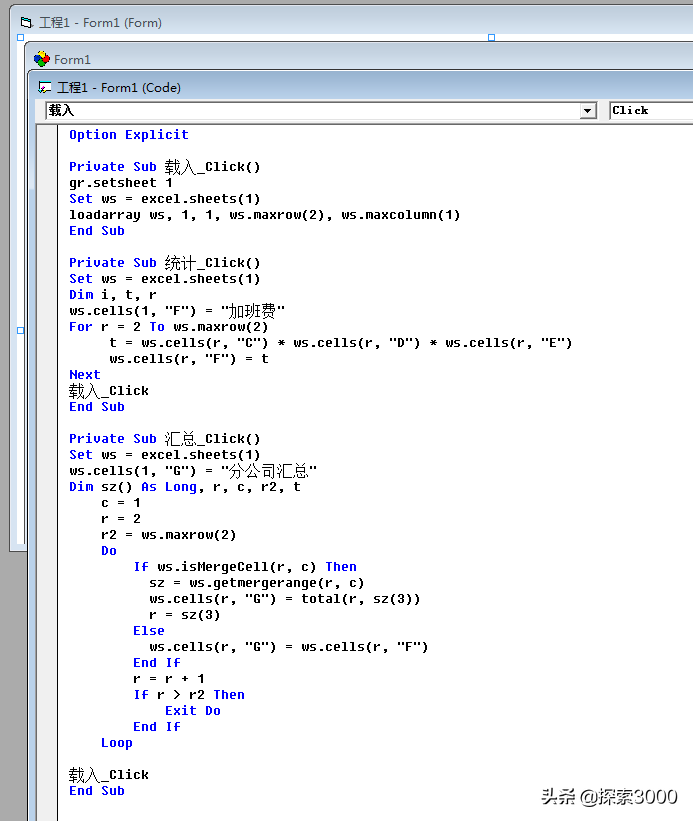Viewport: 693px width, 821px height.
Task: Click the r2 = ws.maxrow(2) line
Action: coord(169,535)
